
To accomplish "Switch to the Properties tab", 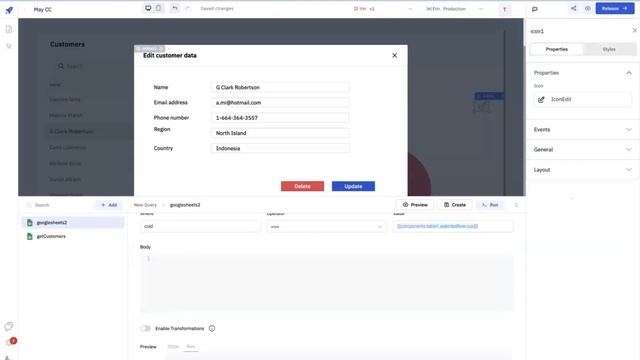I will pyautogui.click(x=557, y=49).
